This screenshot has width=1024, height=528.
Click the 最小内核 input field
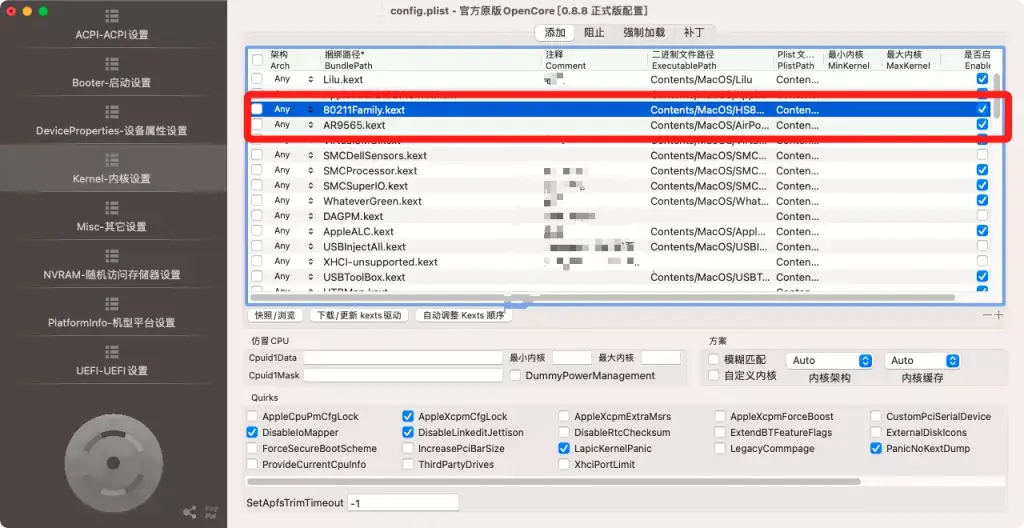572,358
